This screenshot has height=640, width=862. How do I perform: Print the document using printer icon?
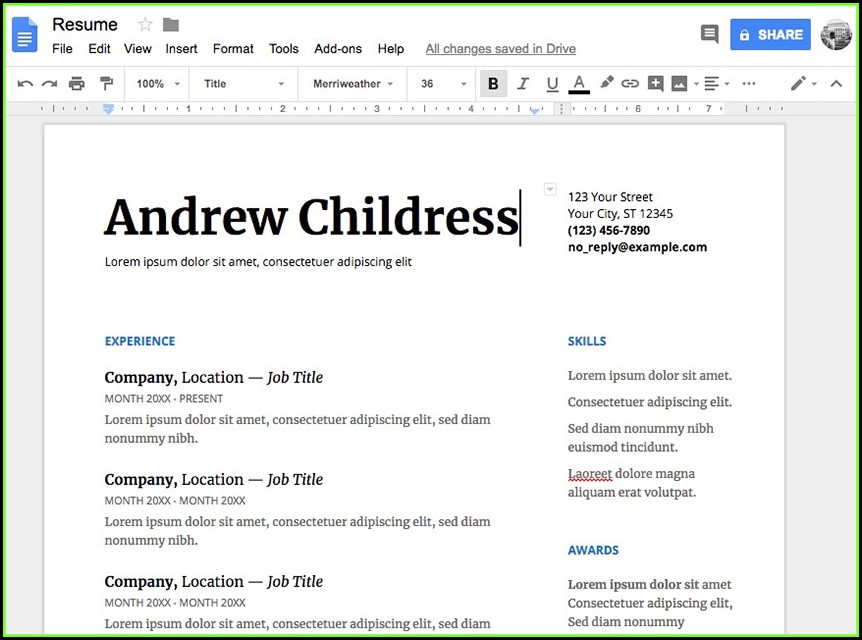point(77,84)
